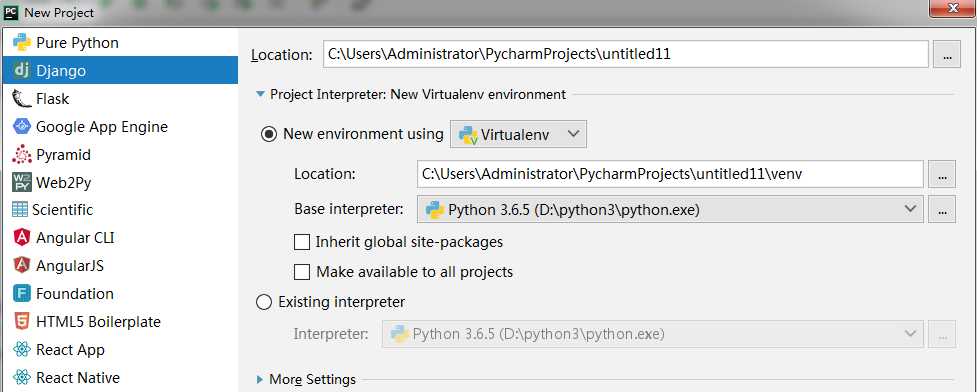Select the New environment using radio button
The image size is (977, 392).
(269, 134)
